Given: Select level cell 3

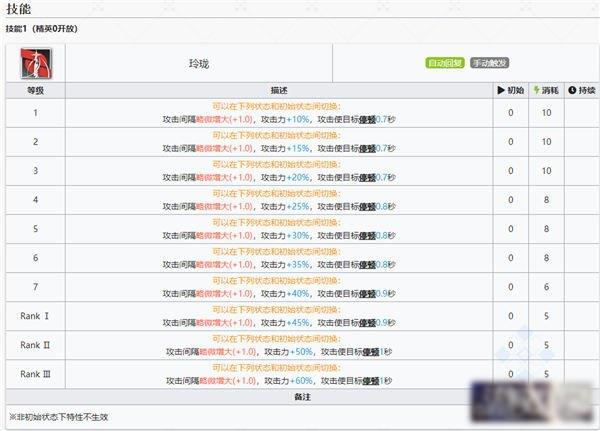Looking at the screenshot, I should point(36,171).
